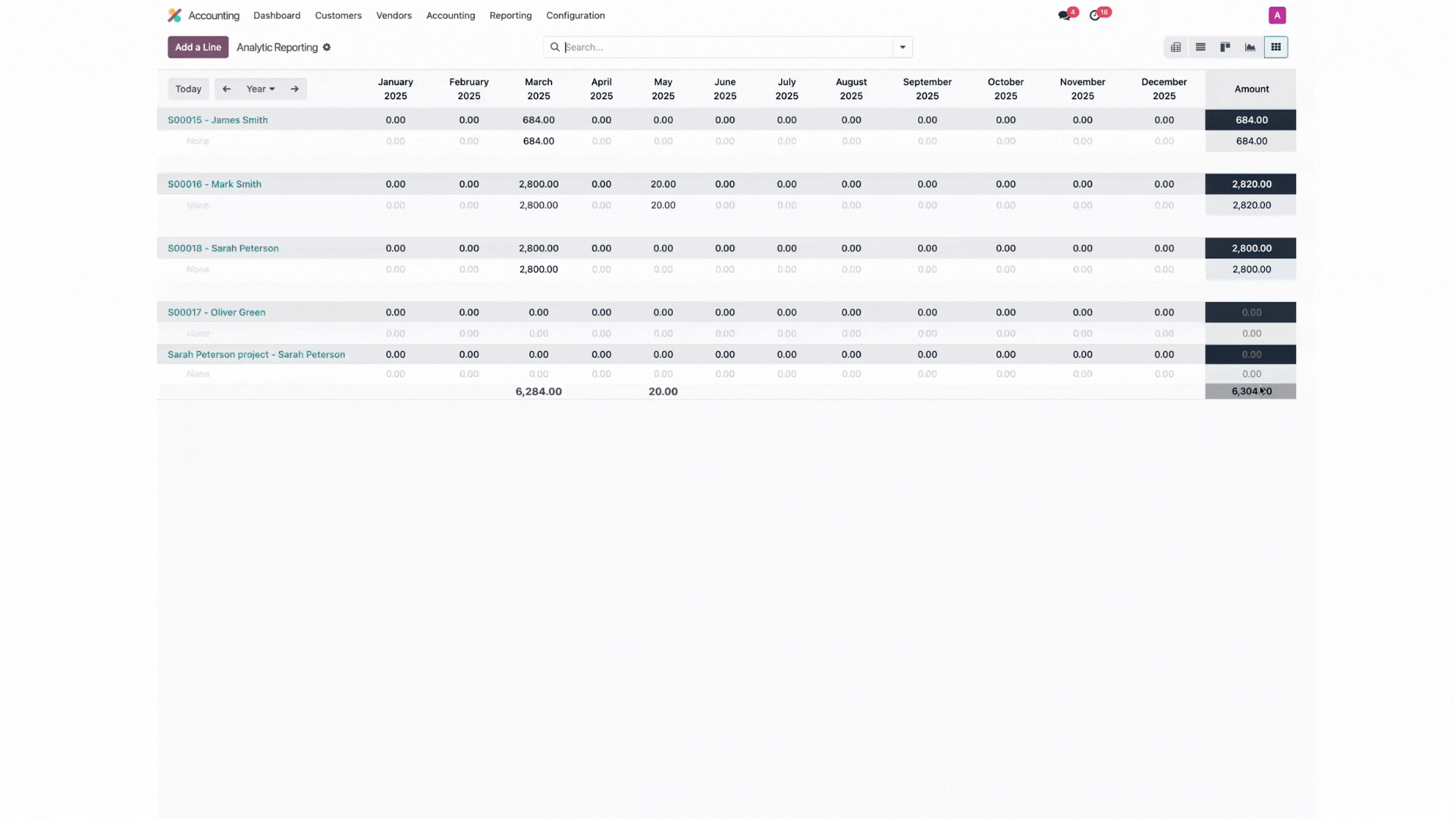Open the Dashboard menu

pos(277,15)
